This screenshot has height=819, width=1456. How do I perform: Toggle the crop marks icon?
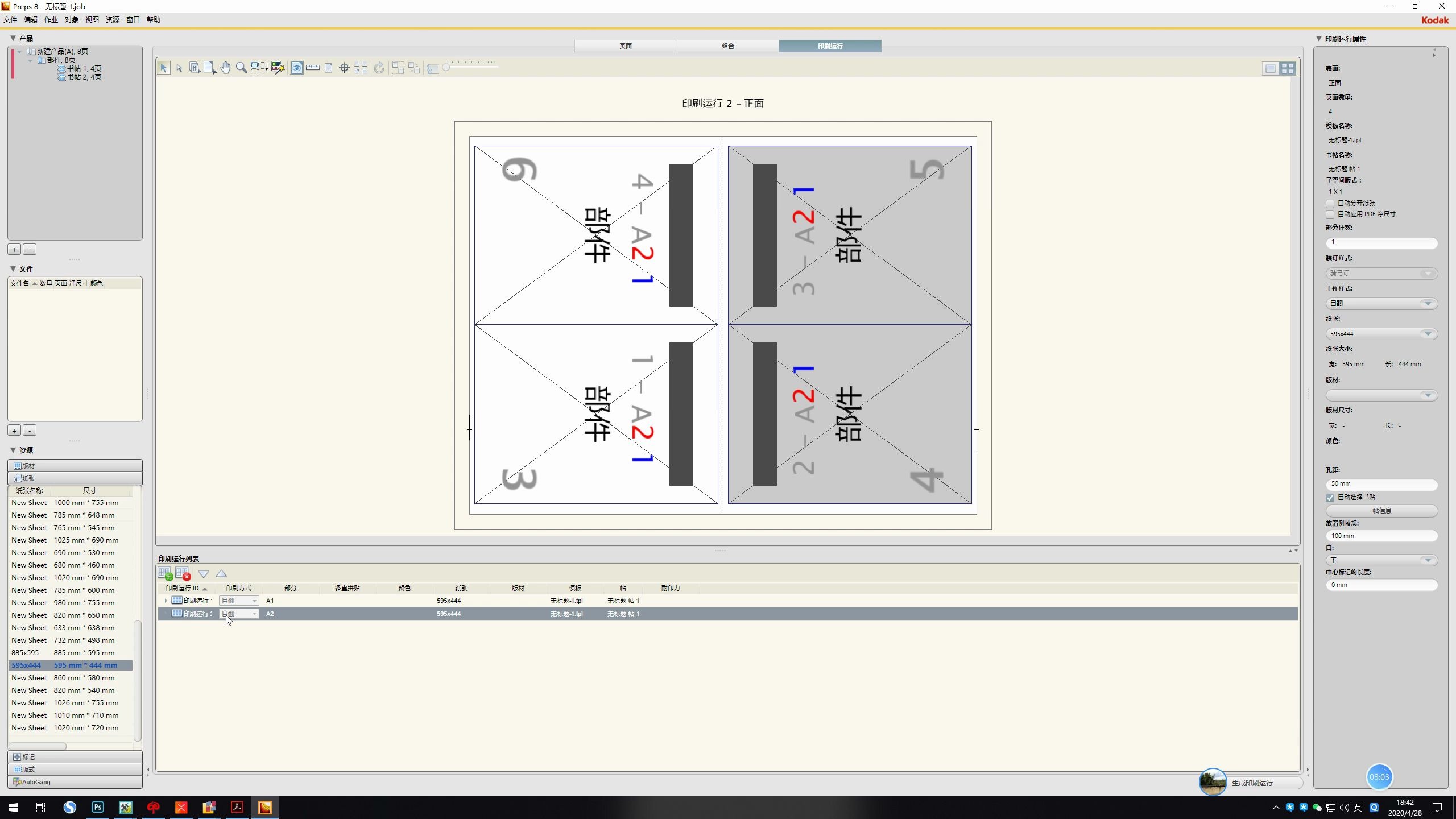[361, 68]
